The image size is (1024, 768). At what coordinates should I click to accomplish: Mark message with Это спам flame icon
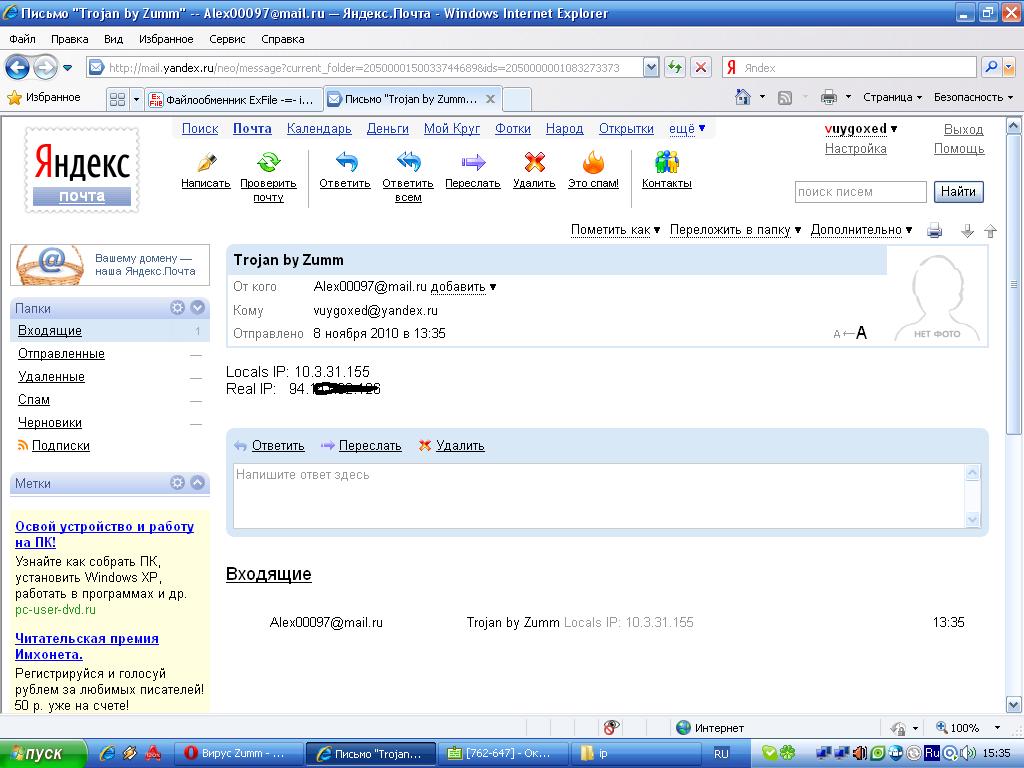(x=593, y=161)
